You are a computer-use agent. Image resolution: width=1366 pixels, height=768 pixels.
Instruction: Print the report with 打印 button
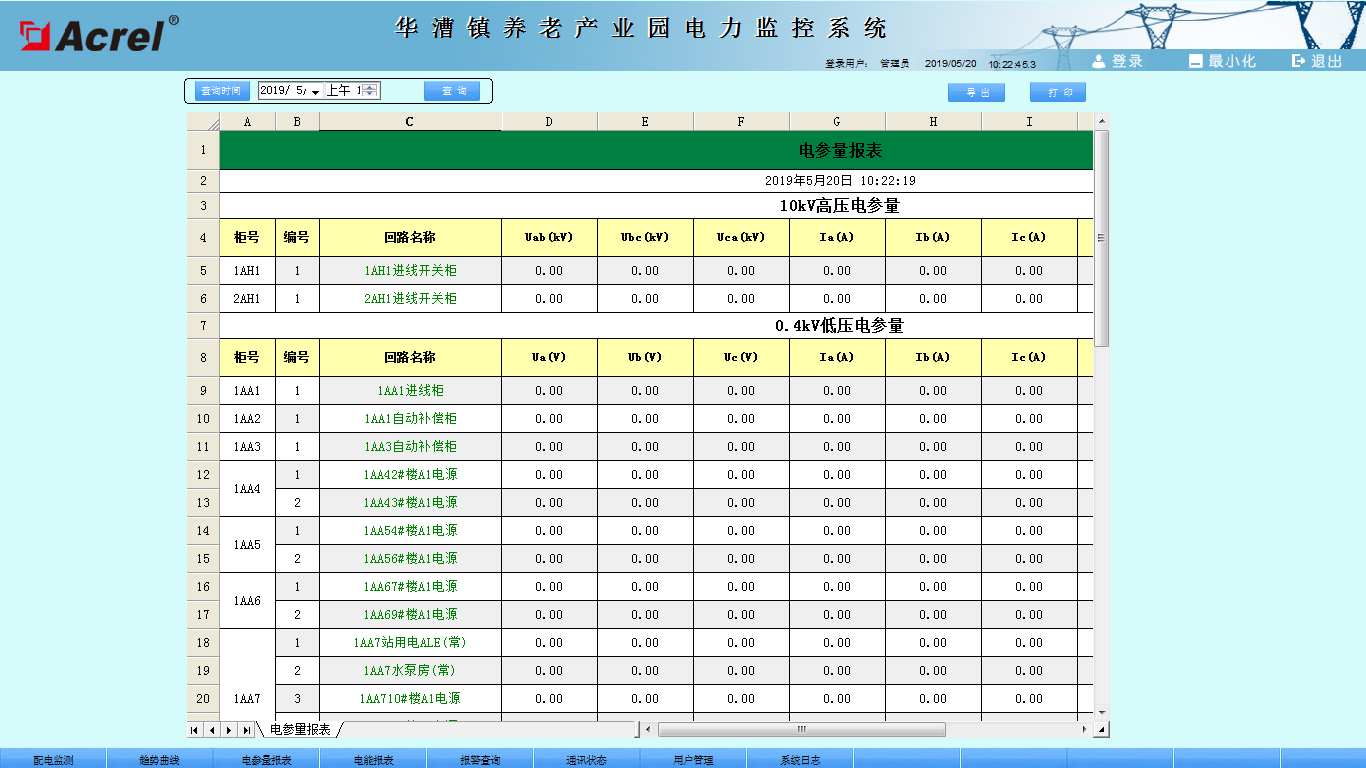tap(1058, 92)
